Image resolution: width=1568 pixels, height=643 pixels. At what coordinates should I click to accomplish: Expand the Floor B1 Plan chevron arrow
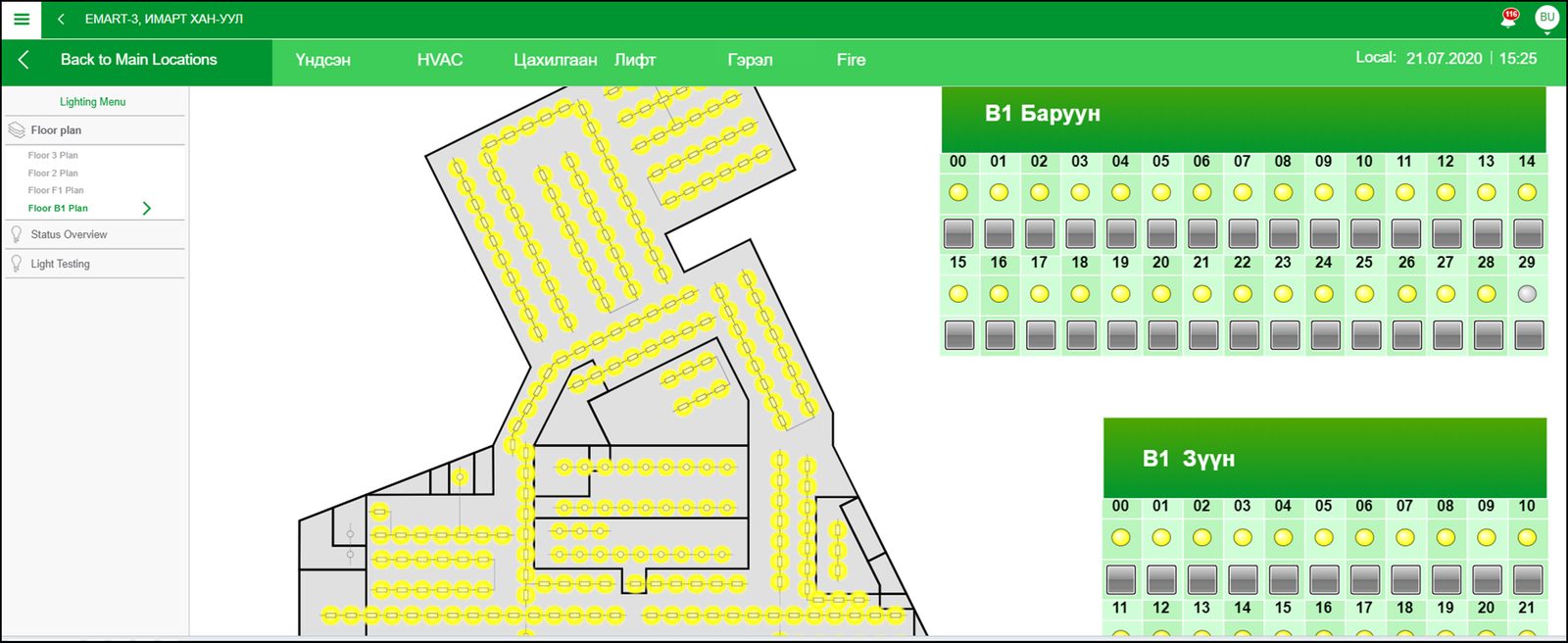pos(147,208)
